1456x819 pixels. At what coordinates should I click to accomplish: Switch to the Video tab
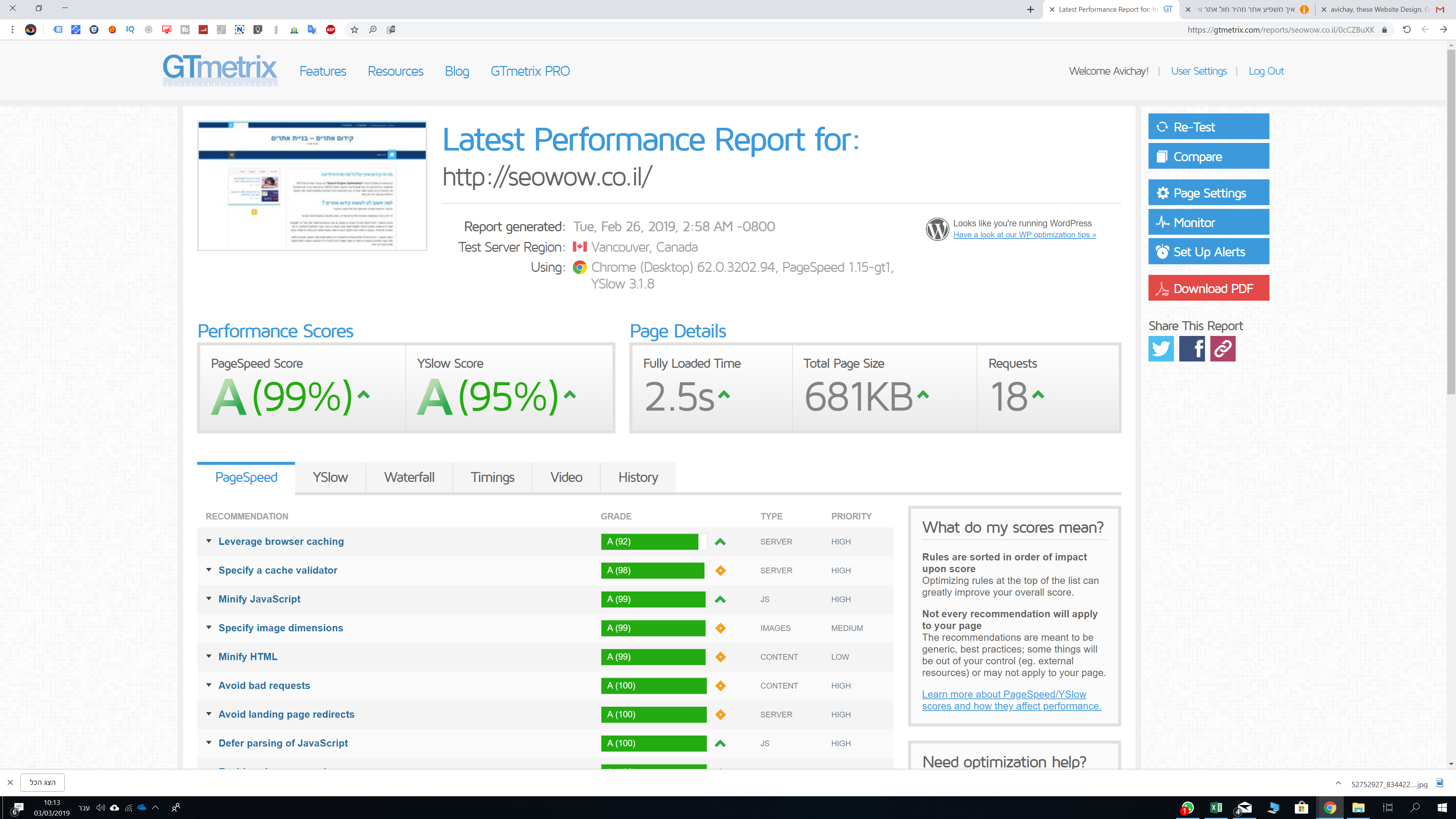(566, 478)
